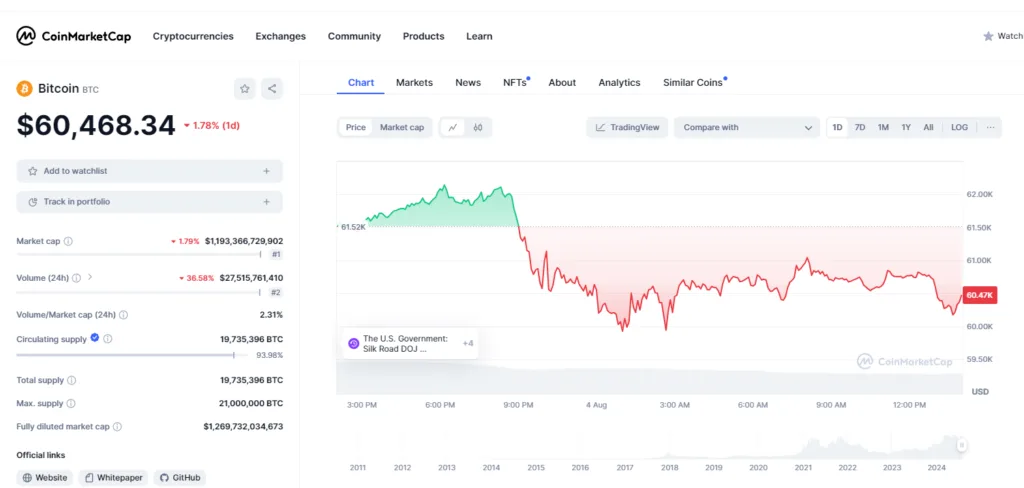
Task: Switch to the NFTs tab
Action: pos(516,82)
